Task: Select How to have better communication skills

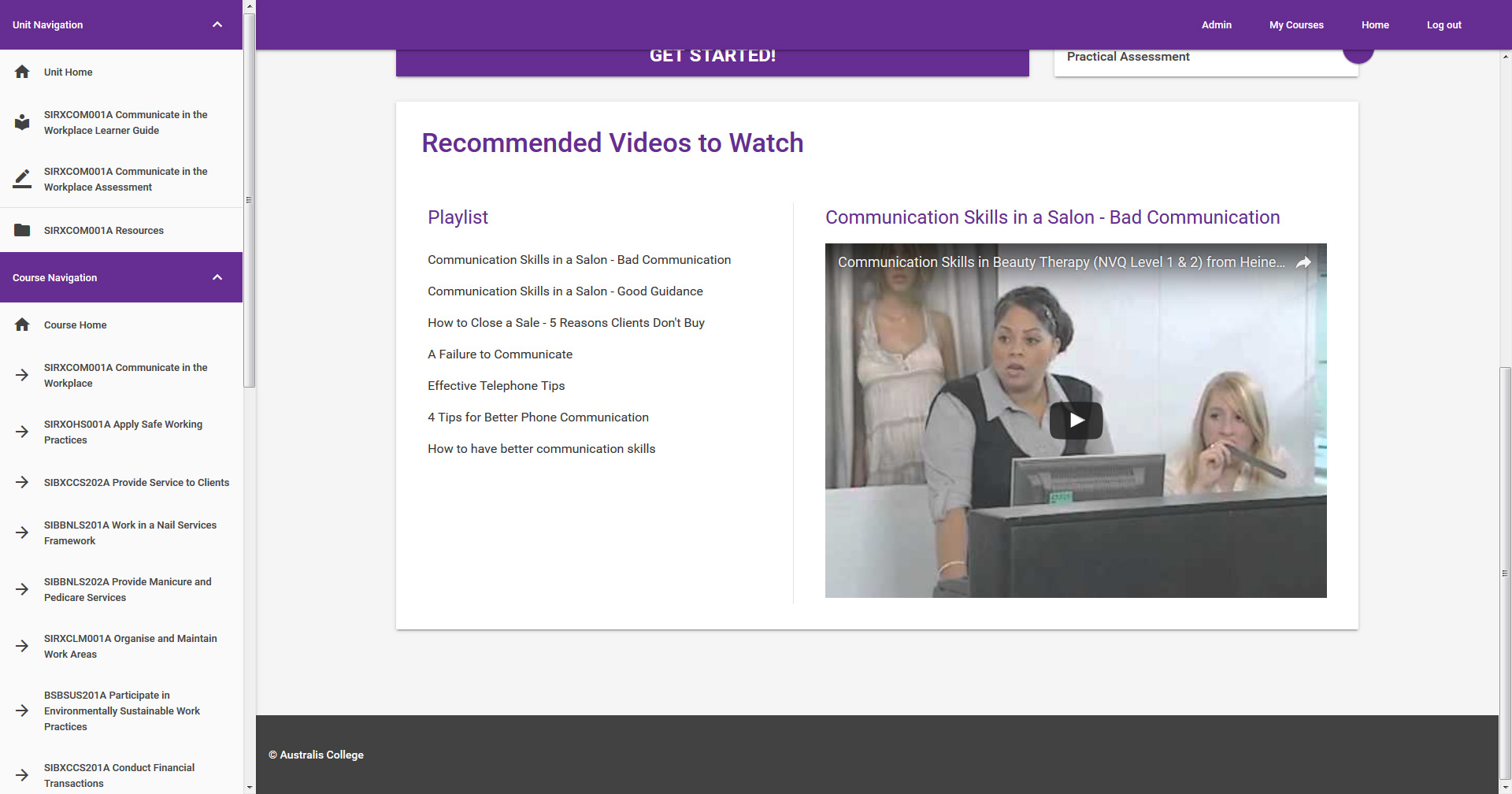Action: tap(541, 449)
